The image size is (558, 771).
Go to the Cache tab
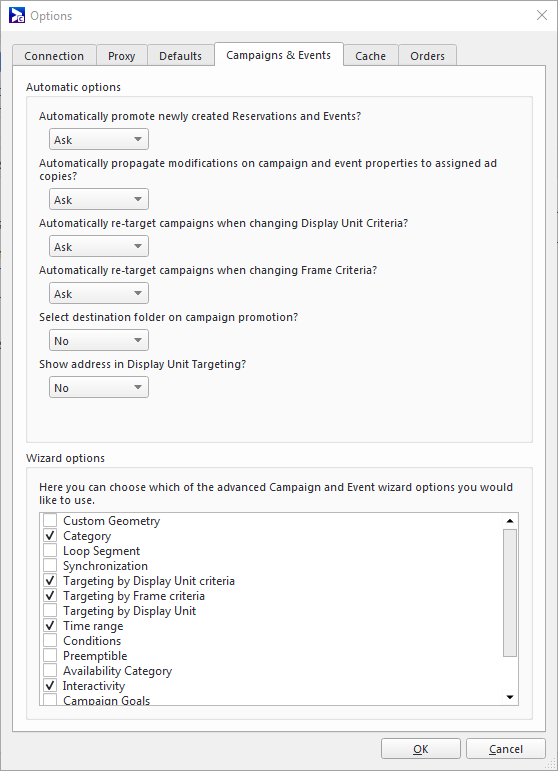coord(370,56)
